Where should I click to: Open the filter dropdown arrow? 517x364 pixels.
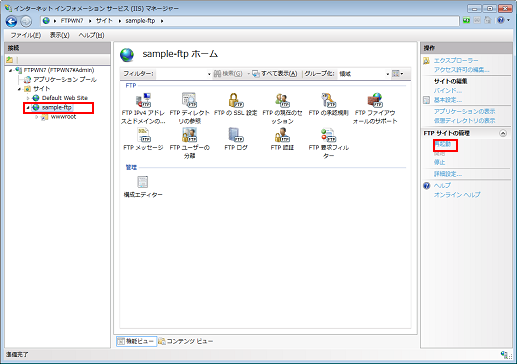click(x=209, y=74)
